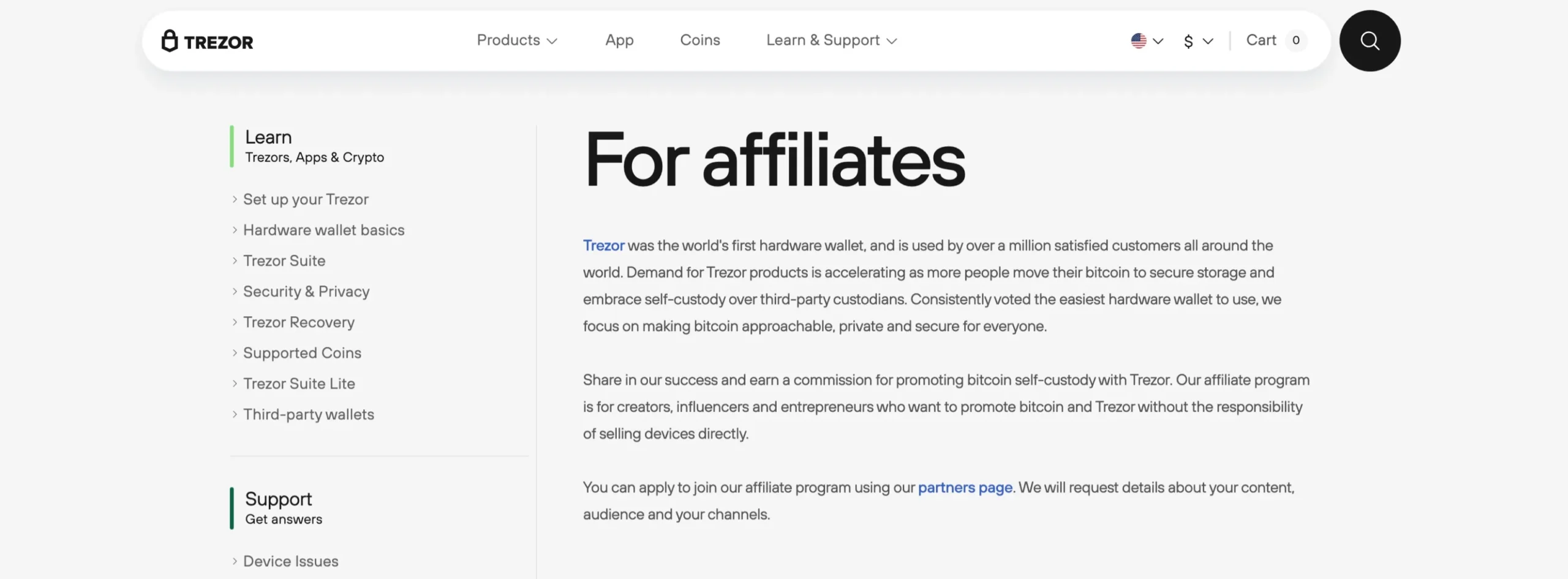The image size is (1568, 579).
Task: Open Device Issues under Support
Action: click(290, 561)
